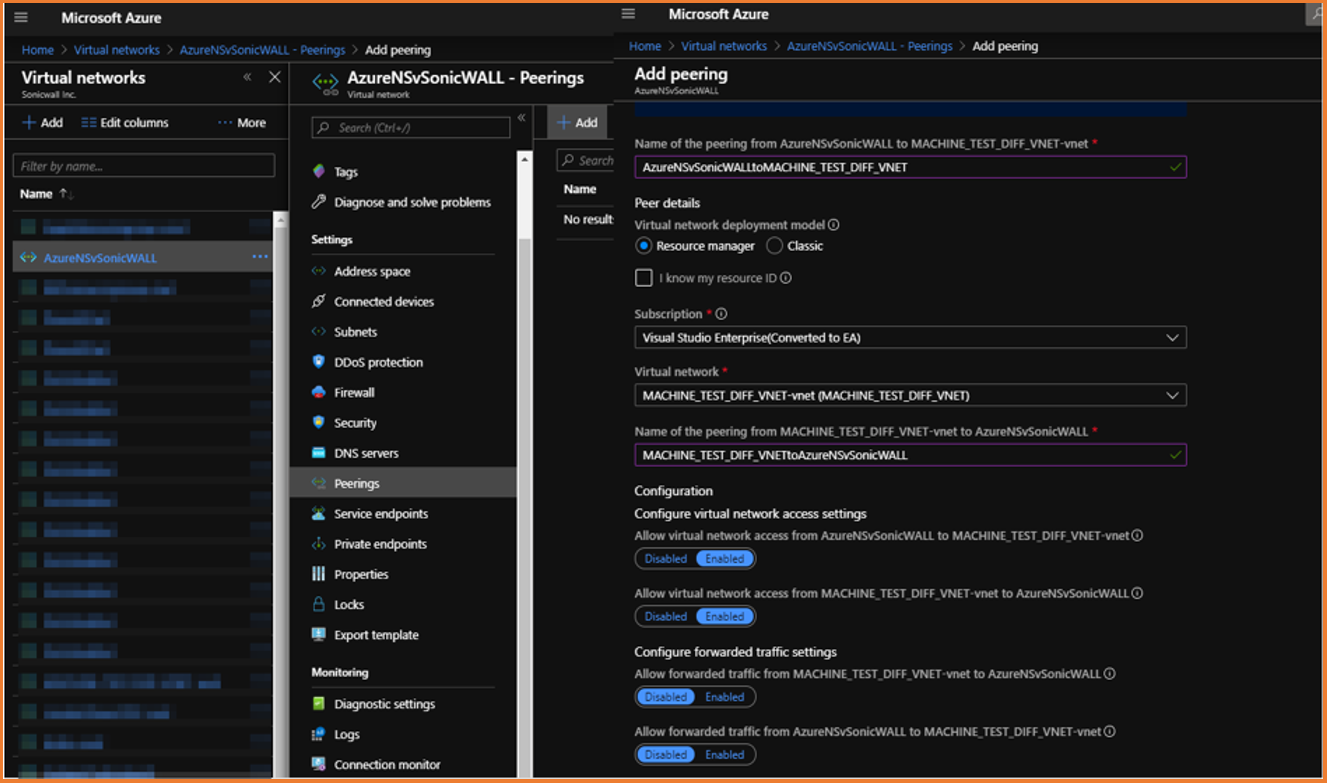Click the Filter by name field
1327x783 pixels.
[x=144, y=166]
